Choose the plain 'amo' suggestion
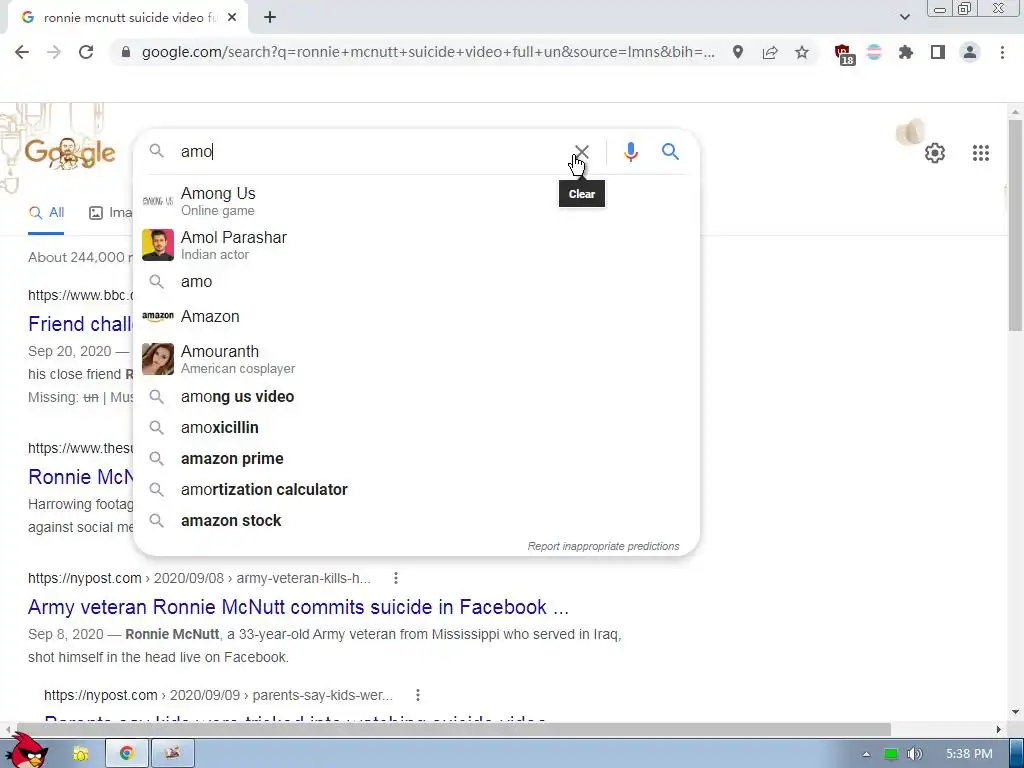1024x768 pixels. 416,281
